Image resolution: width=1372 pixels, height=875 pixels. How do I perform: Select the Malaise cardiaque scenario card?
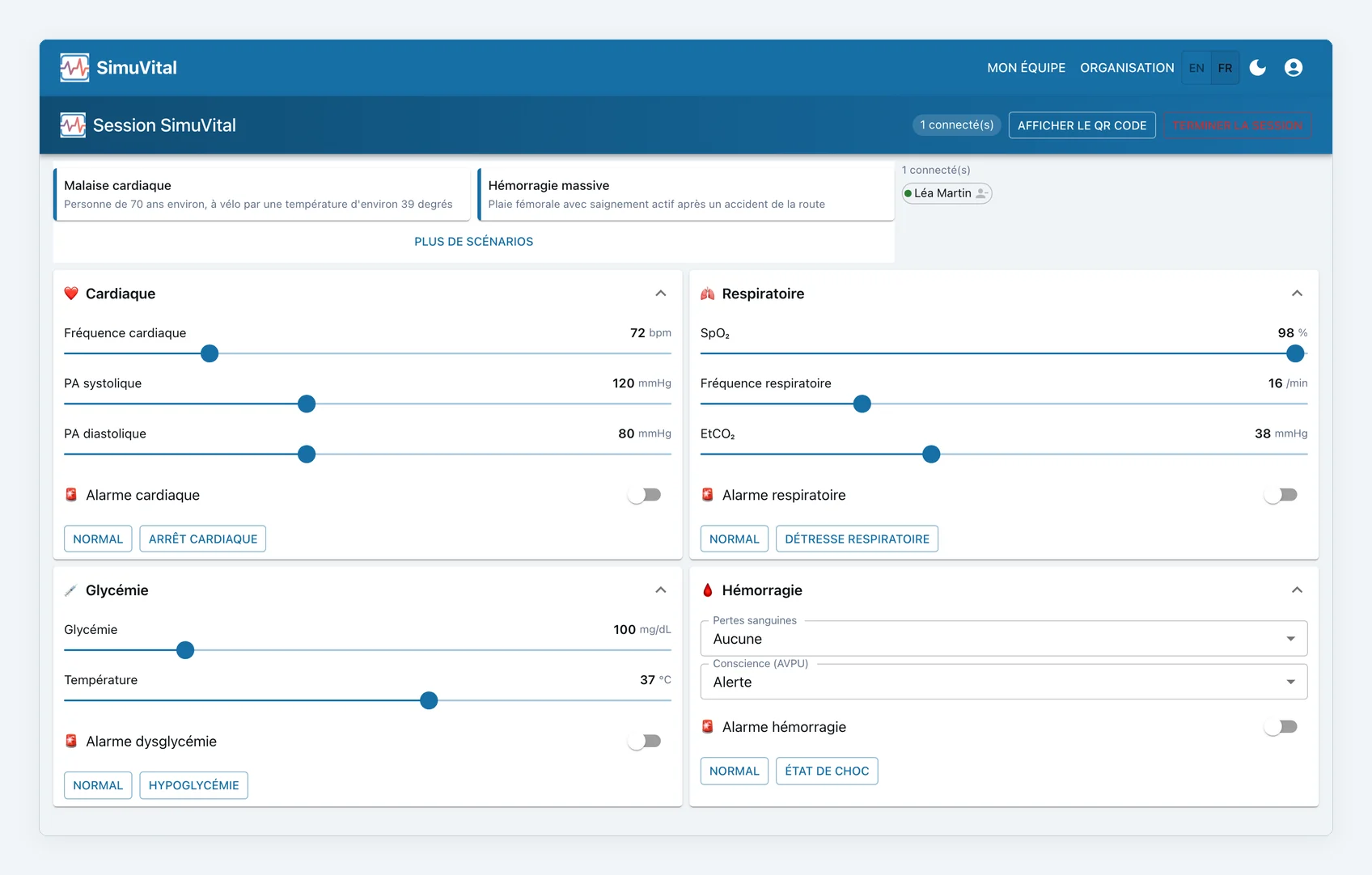tap(261, 194)
